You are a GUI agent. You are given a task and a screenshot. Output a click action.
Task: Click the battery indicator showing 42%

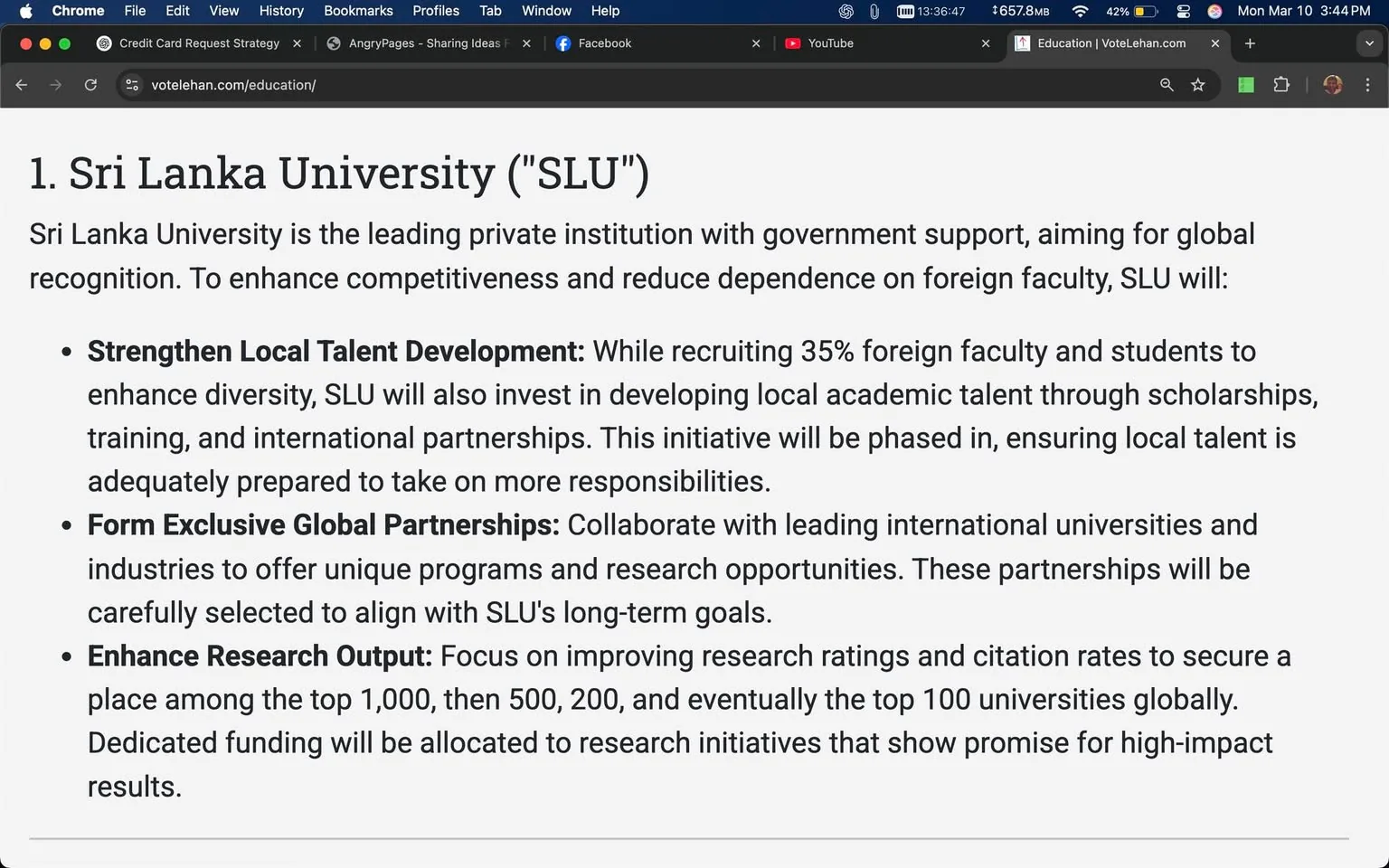pyautogui.click(x=1131, y=11)
